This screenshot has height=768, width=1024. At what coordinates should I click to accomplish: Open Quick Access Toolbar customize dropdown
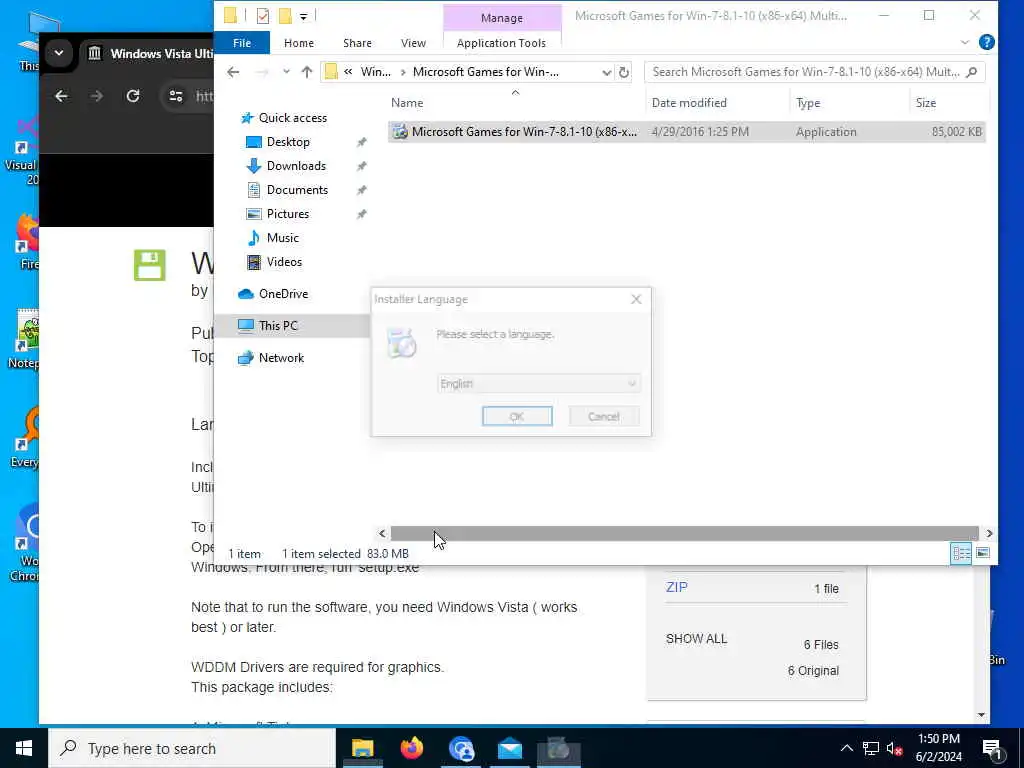coord(304,16)
